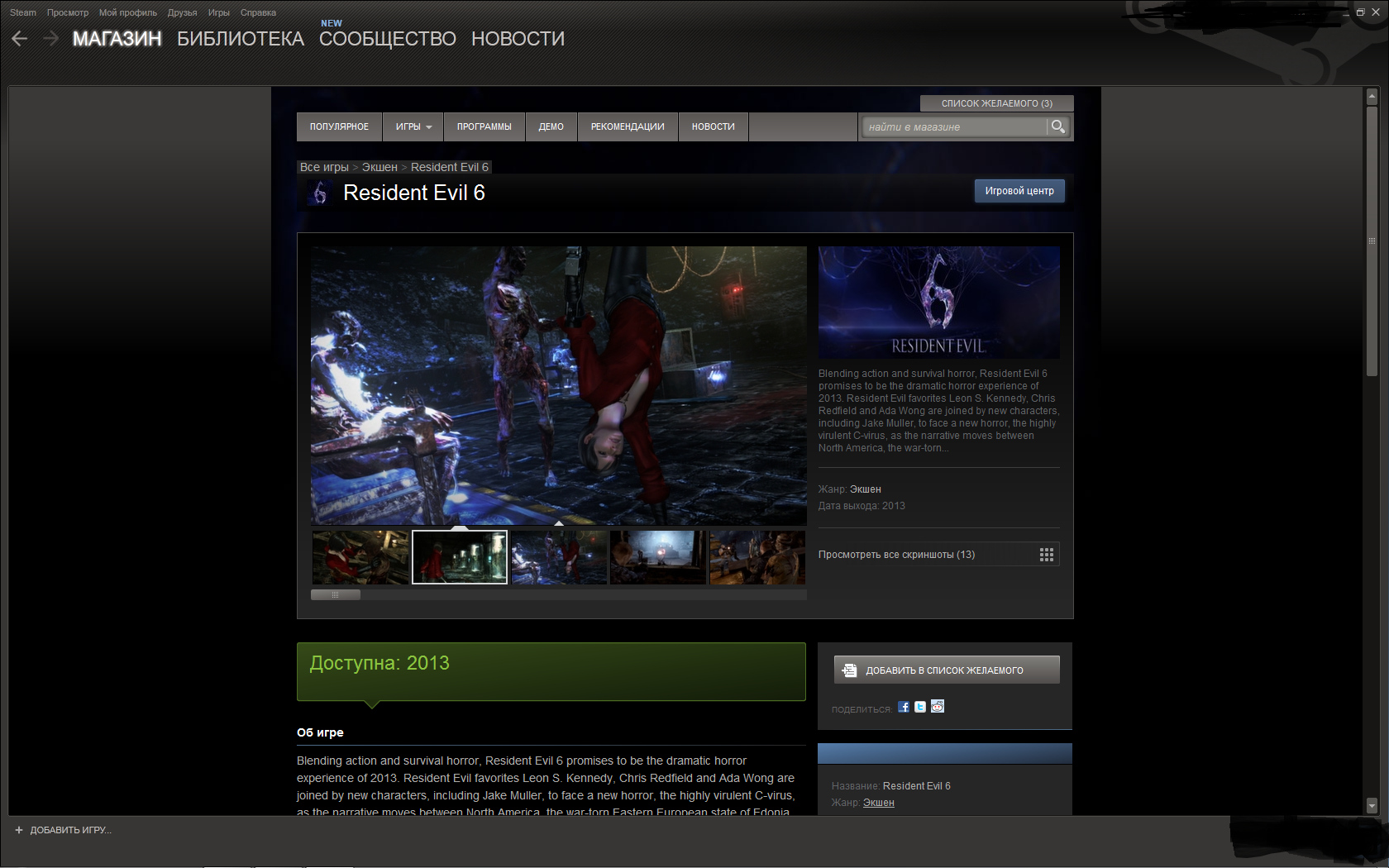
Task: Click Добавить в список желаемого button
Action: click(x=947, y=670)
